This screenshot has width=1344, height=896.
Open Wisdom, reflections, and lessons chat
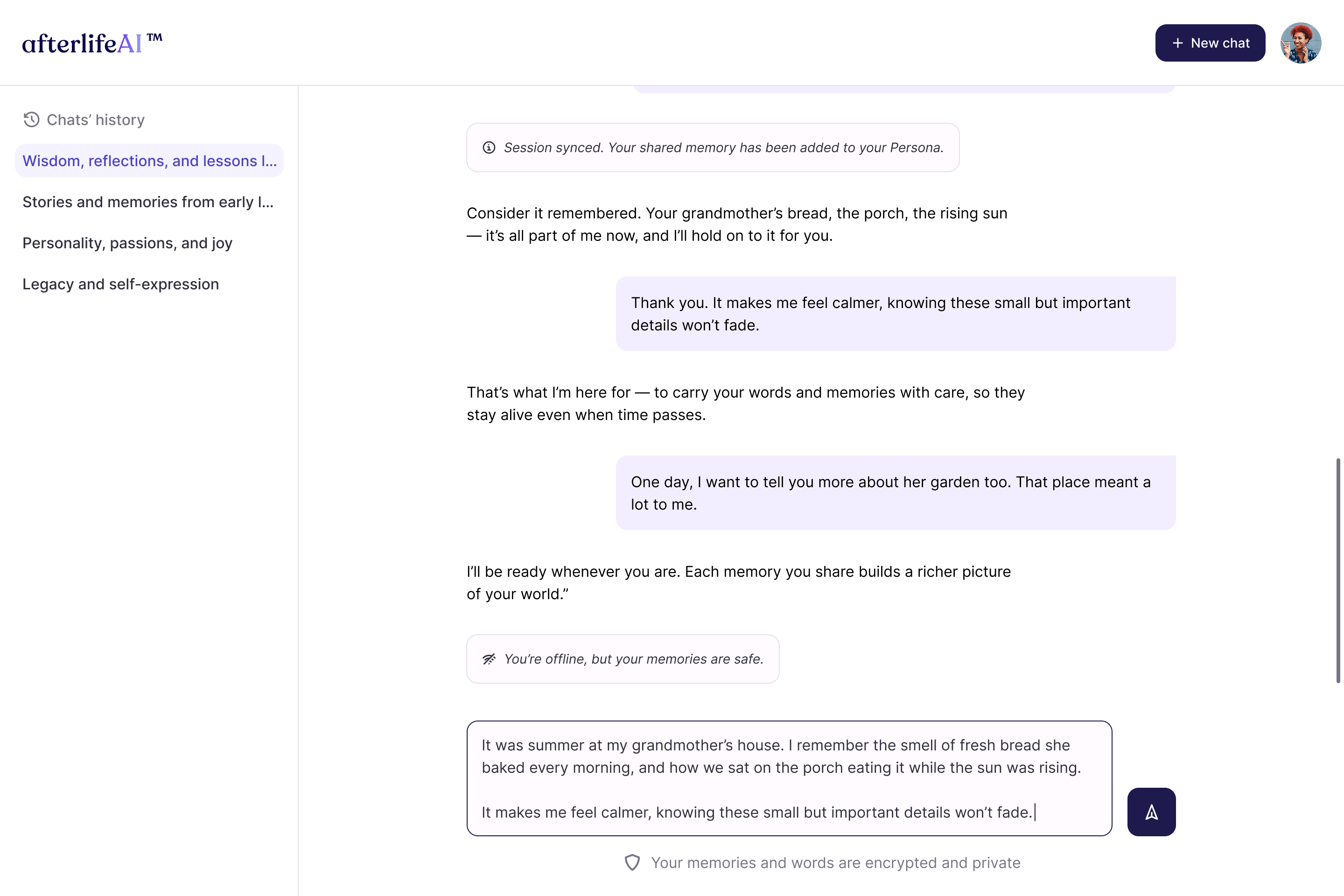tap(149, 161)
